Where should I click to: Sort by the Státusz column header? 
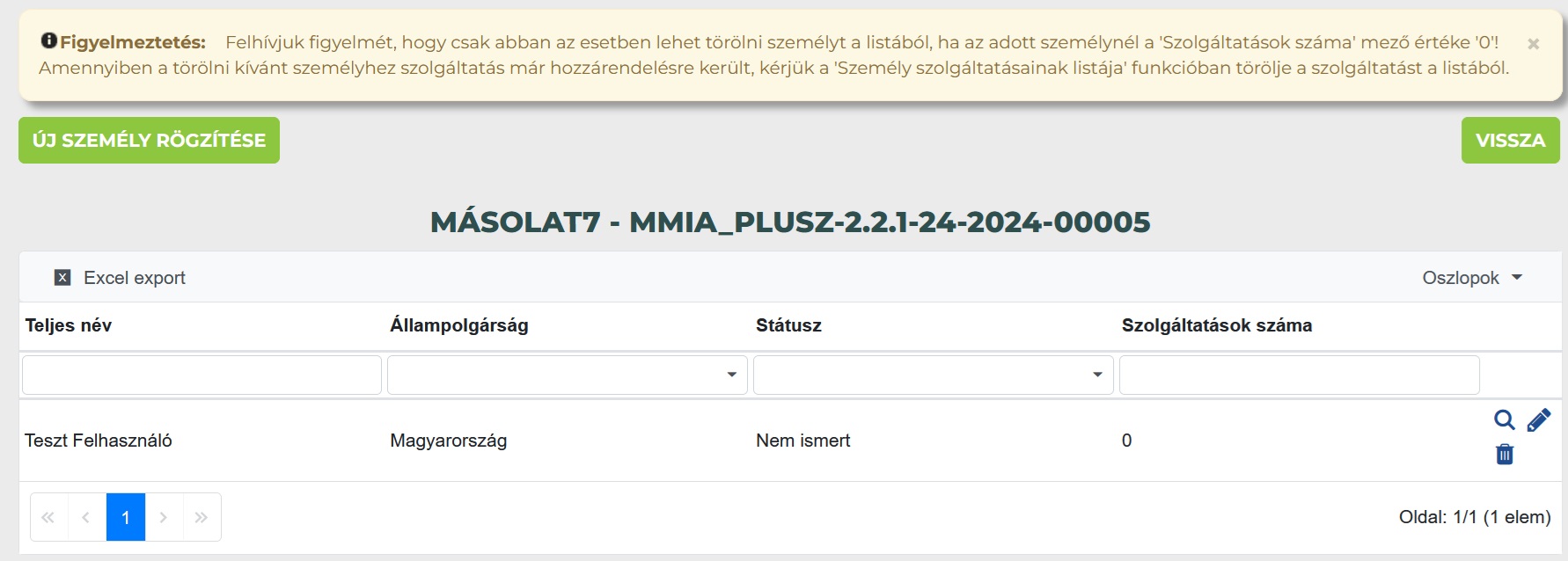coord(788,325)
